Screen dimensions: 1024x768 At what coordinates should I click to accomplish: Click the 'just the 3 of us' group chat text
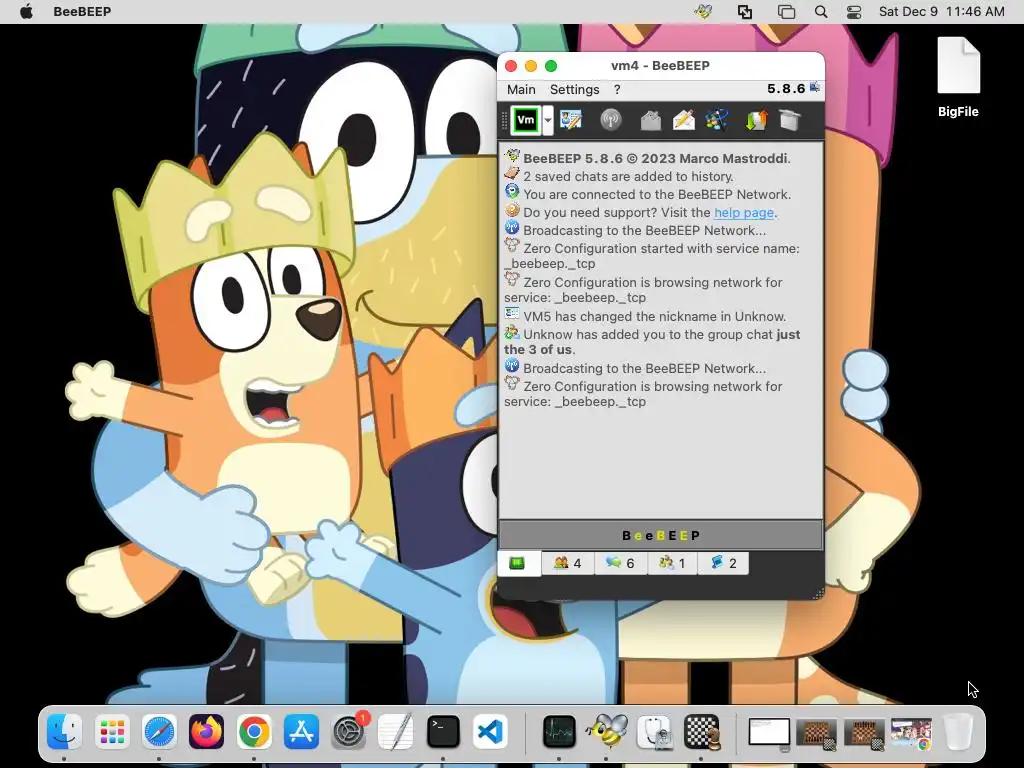(652, 342)
